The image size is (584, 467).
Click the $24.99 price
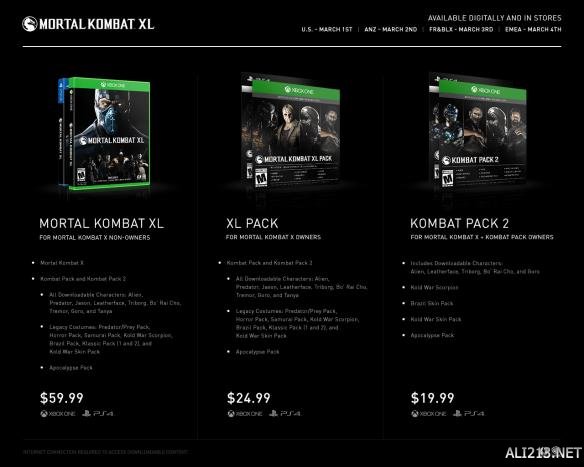click(x=249, y=398)
